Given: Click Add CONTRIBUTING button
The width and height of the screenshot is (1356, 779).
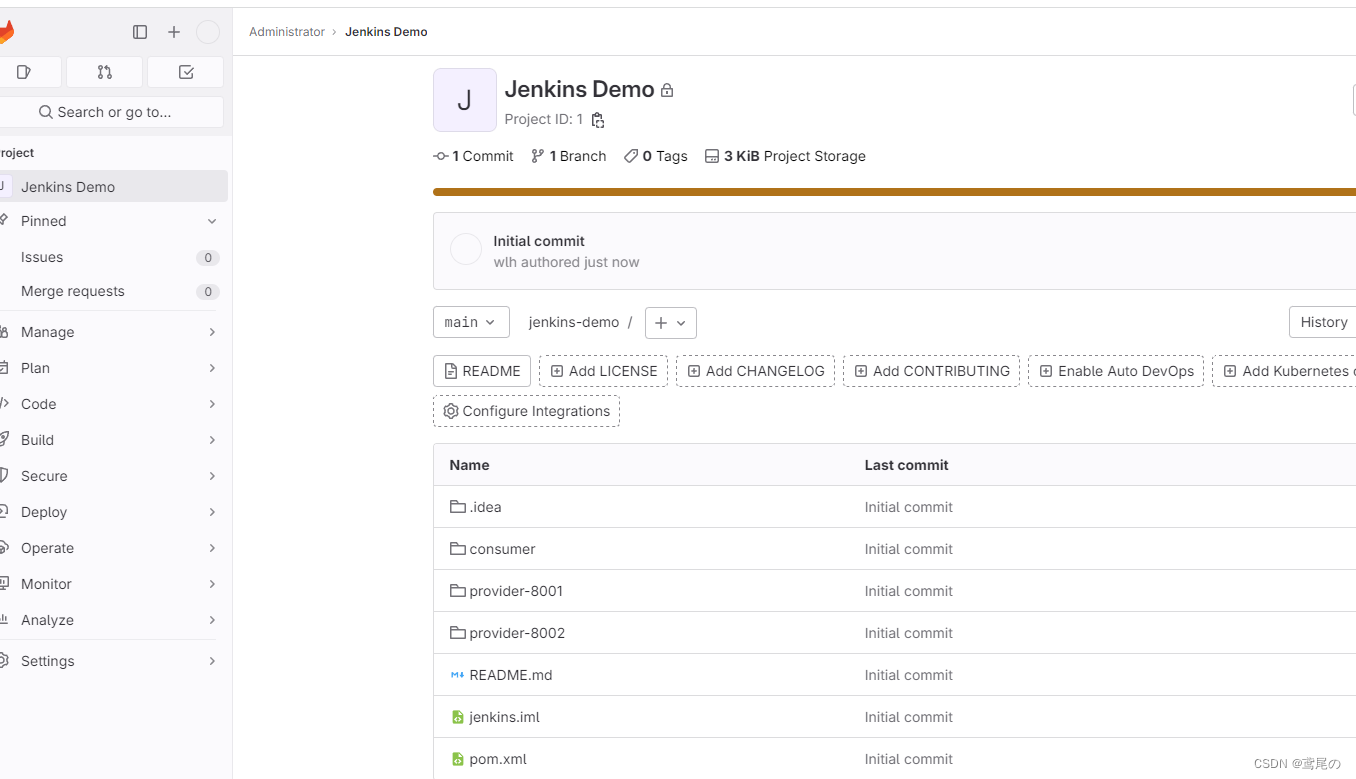Looking at the screenshot, I should pos(932,371).
